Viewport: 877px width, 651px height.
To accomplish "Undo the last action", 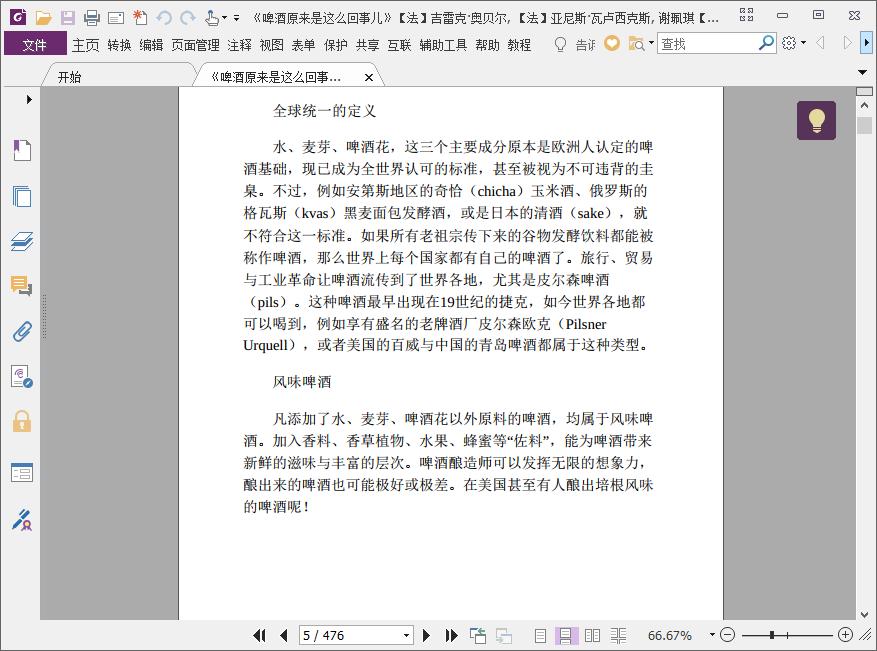I will click(x=164, y=18).
